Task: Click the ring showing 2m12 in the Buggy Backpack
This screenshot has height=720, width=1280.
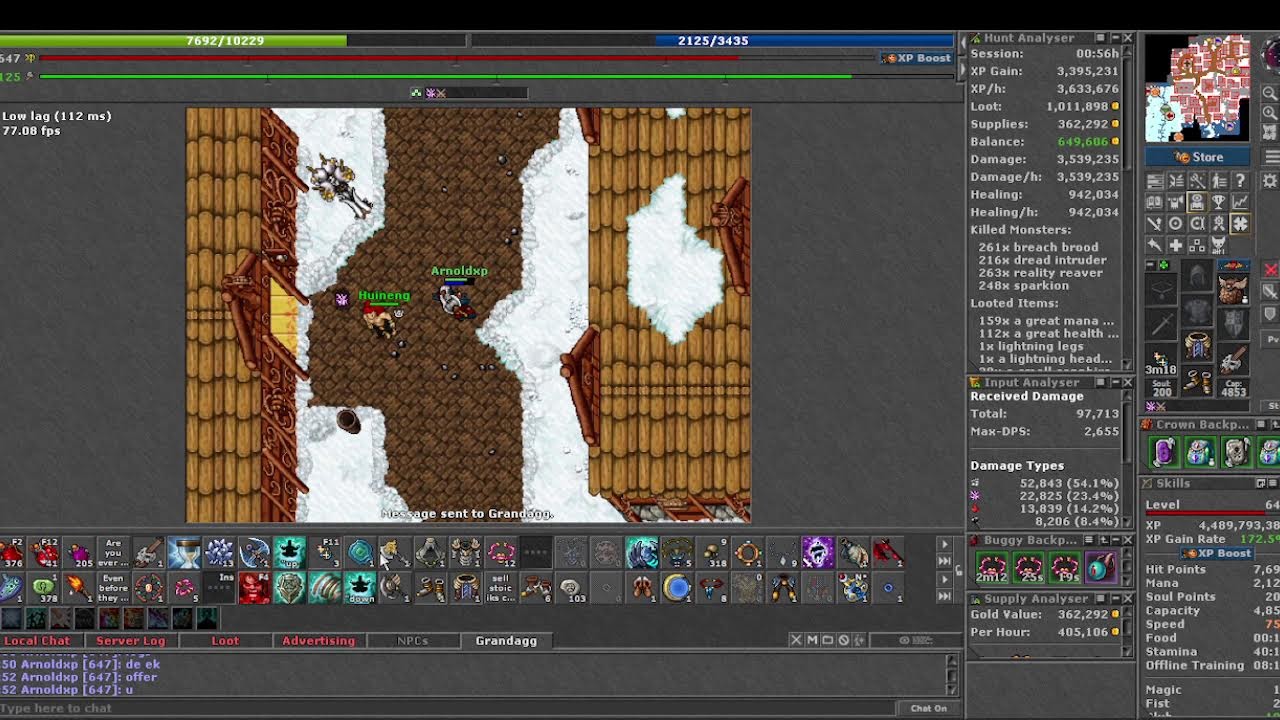Action: 991,567
